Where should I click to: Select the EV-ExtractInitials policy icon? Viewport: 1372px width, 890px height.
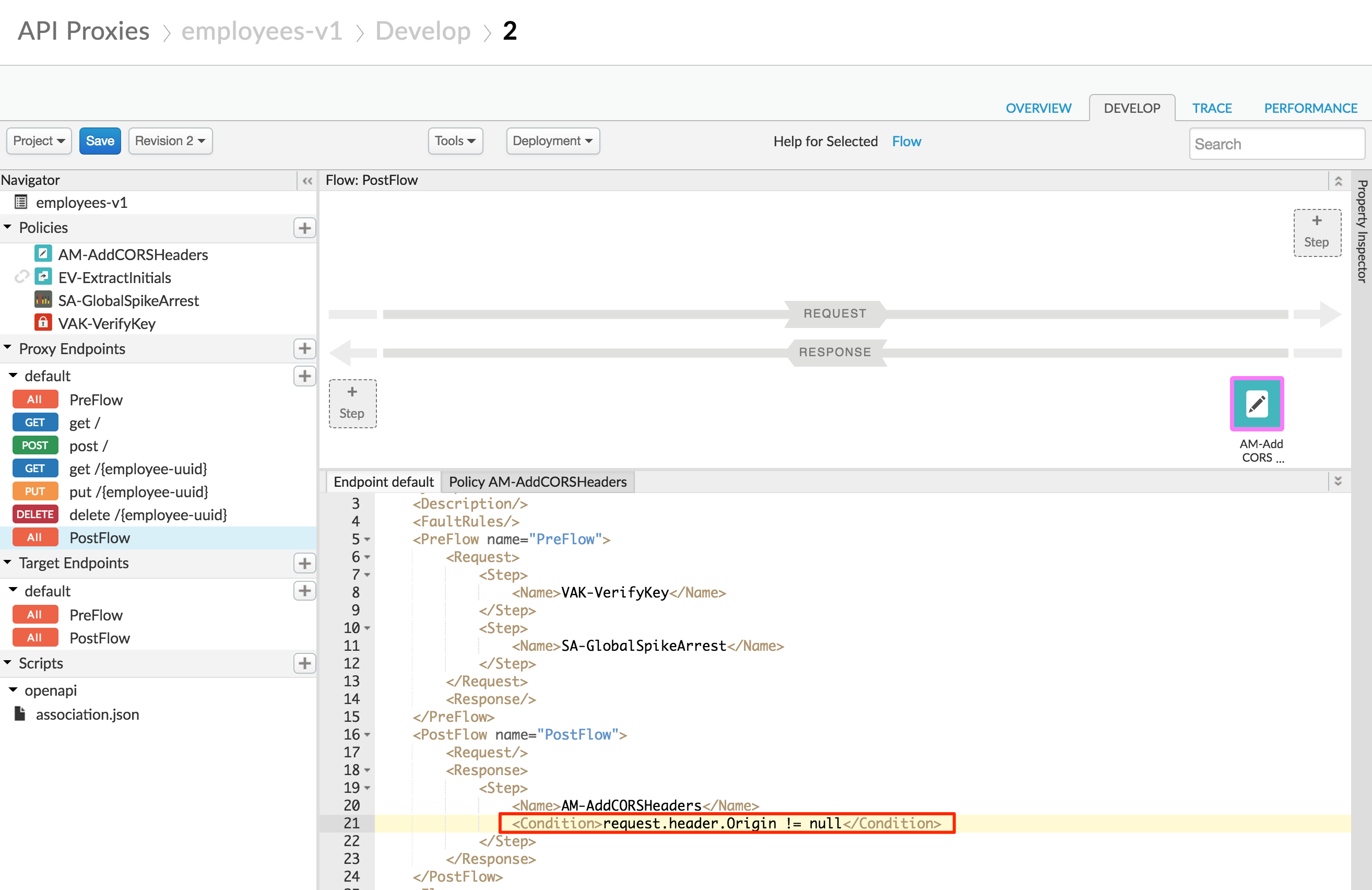43,277
